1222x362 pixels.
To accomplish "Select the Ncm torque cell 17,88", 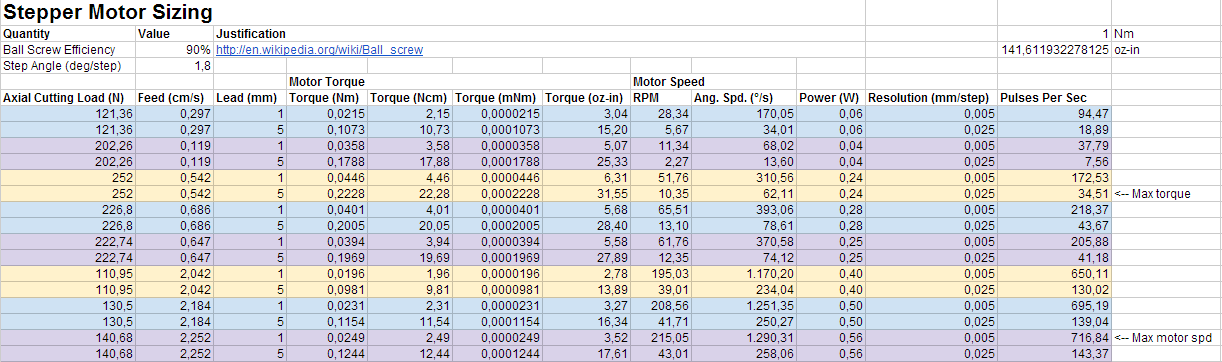I will point(409,161).
